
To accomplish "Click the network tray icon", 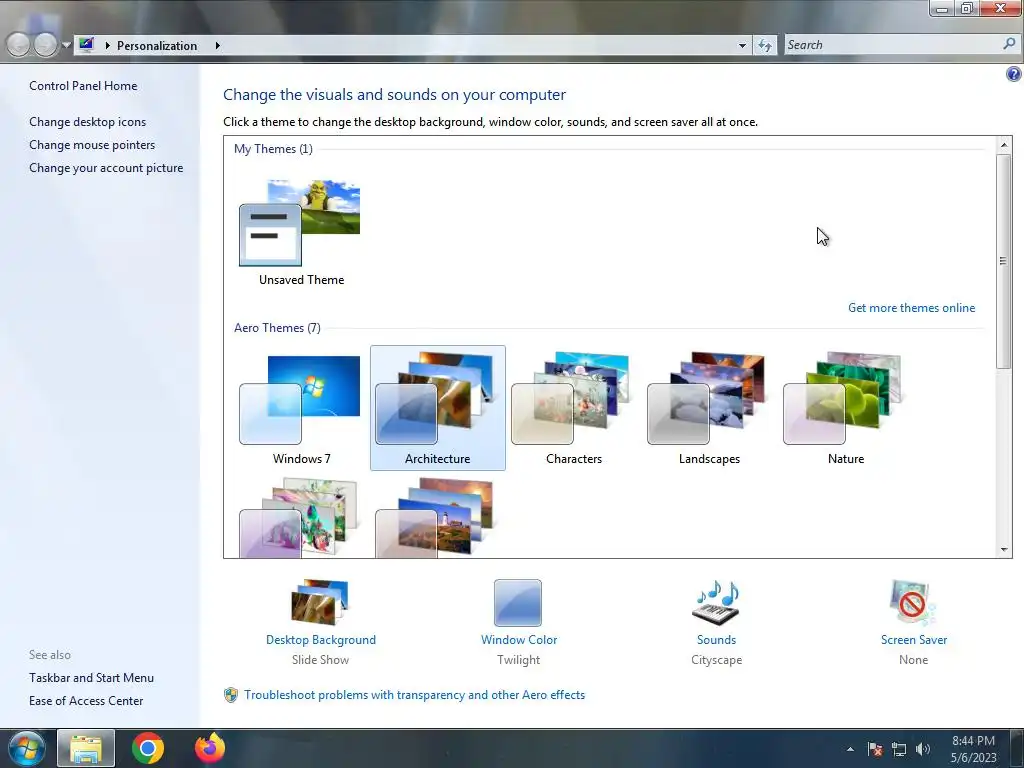I will (899, 749).
